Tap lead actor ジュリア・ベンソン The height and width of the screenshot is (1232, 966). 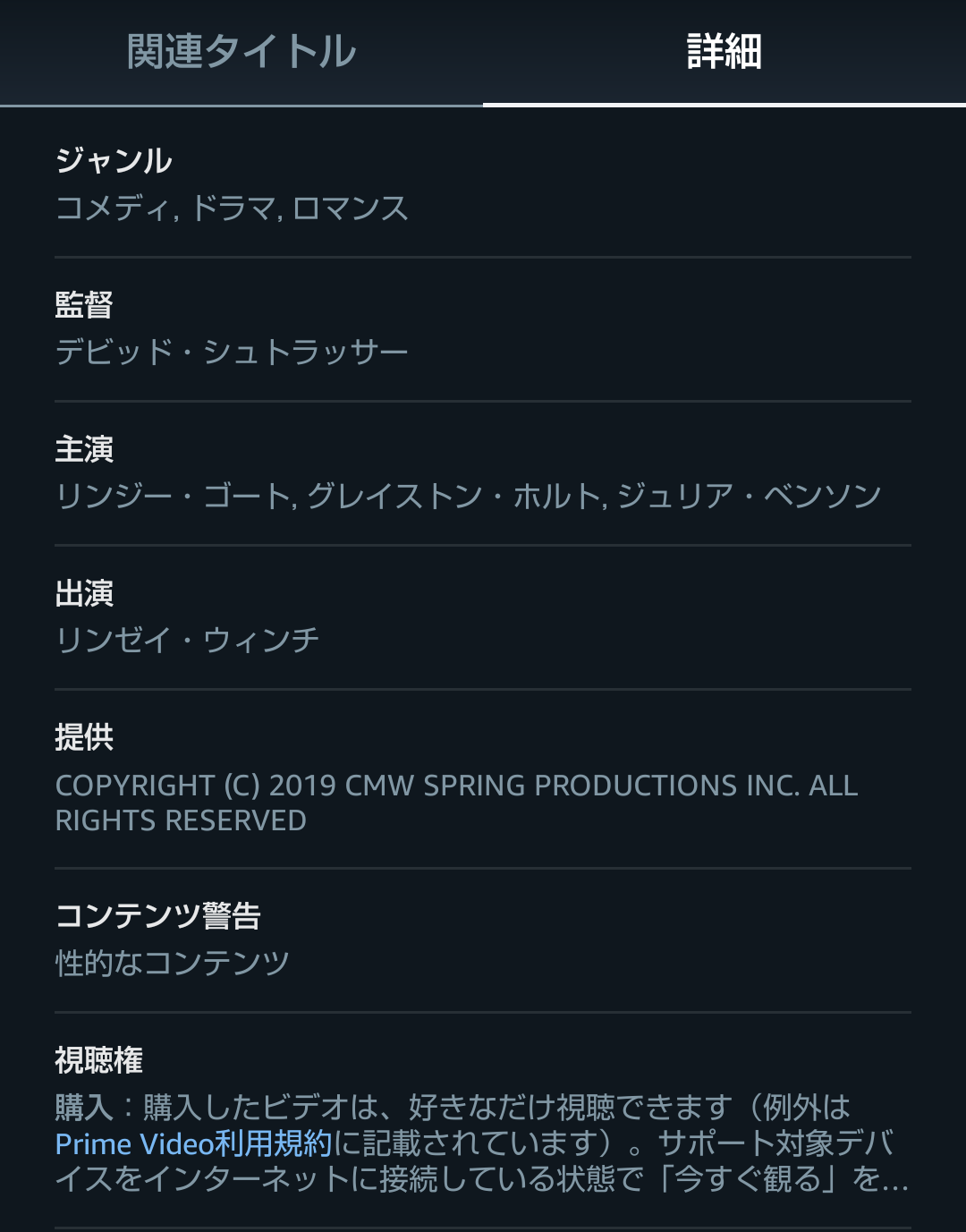pyautogui.click(x=750, y=497)
